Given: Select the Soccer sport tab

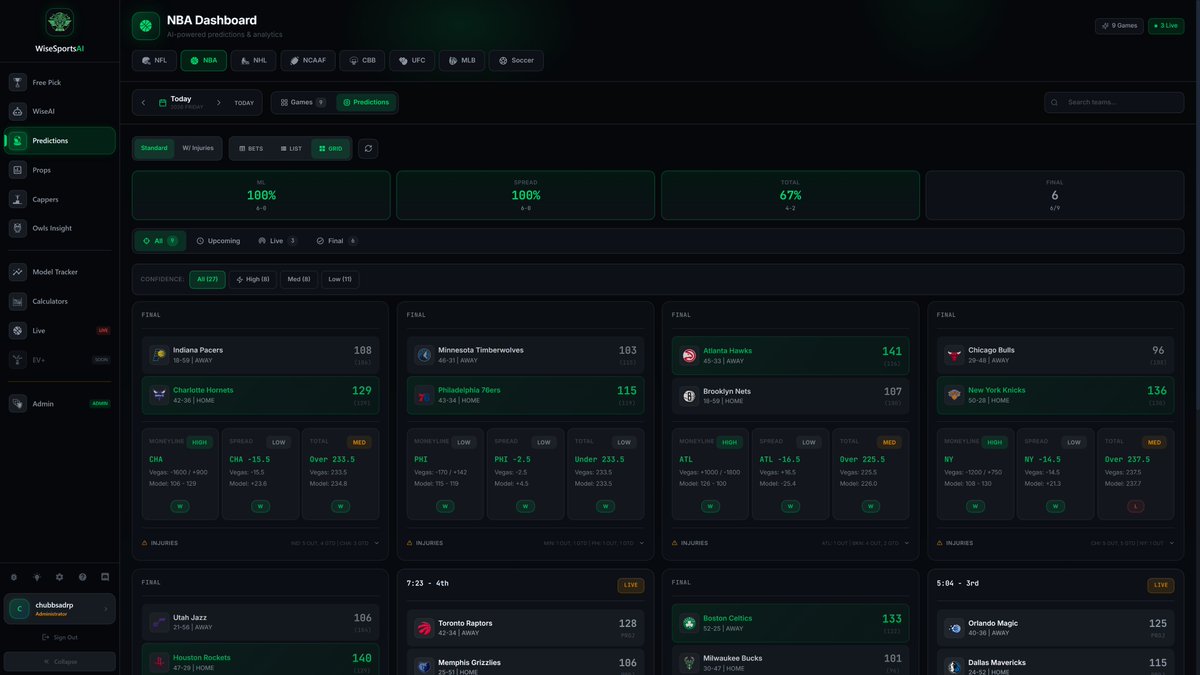Looking at the screenshot, I should coord(516,60).
